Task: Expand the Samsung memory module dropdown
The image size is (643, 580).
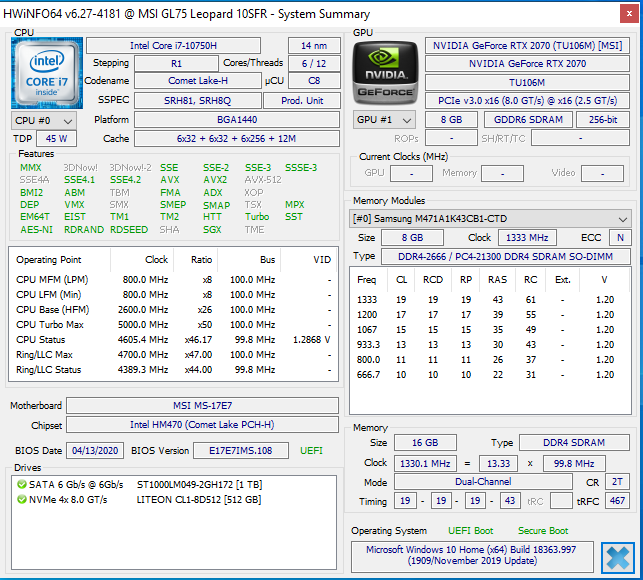Action: pos(490,219)
